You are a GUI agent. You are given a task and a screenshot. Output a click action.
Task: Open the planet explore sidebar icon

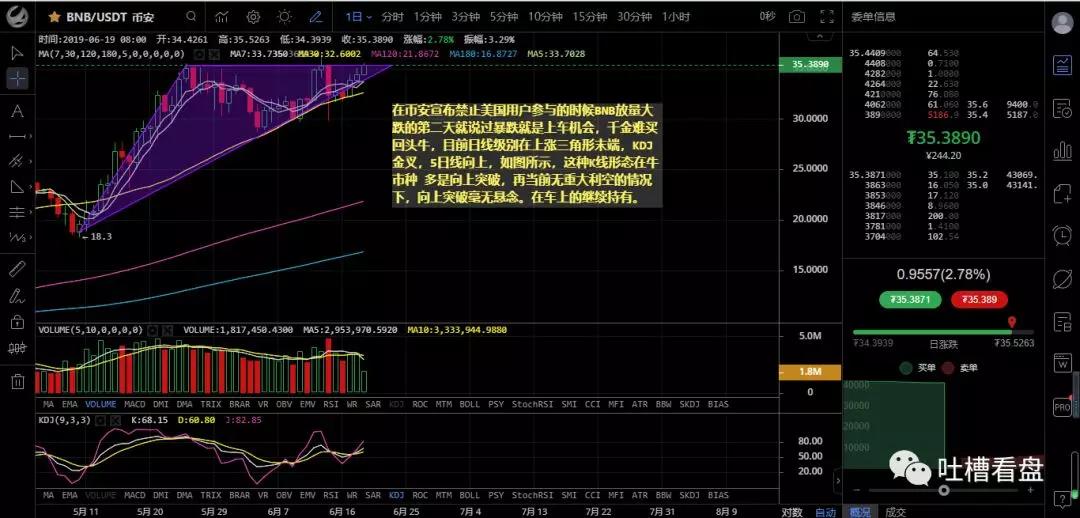point(1062,278)
